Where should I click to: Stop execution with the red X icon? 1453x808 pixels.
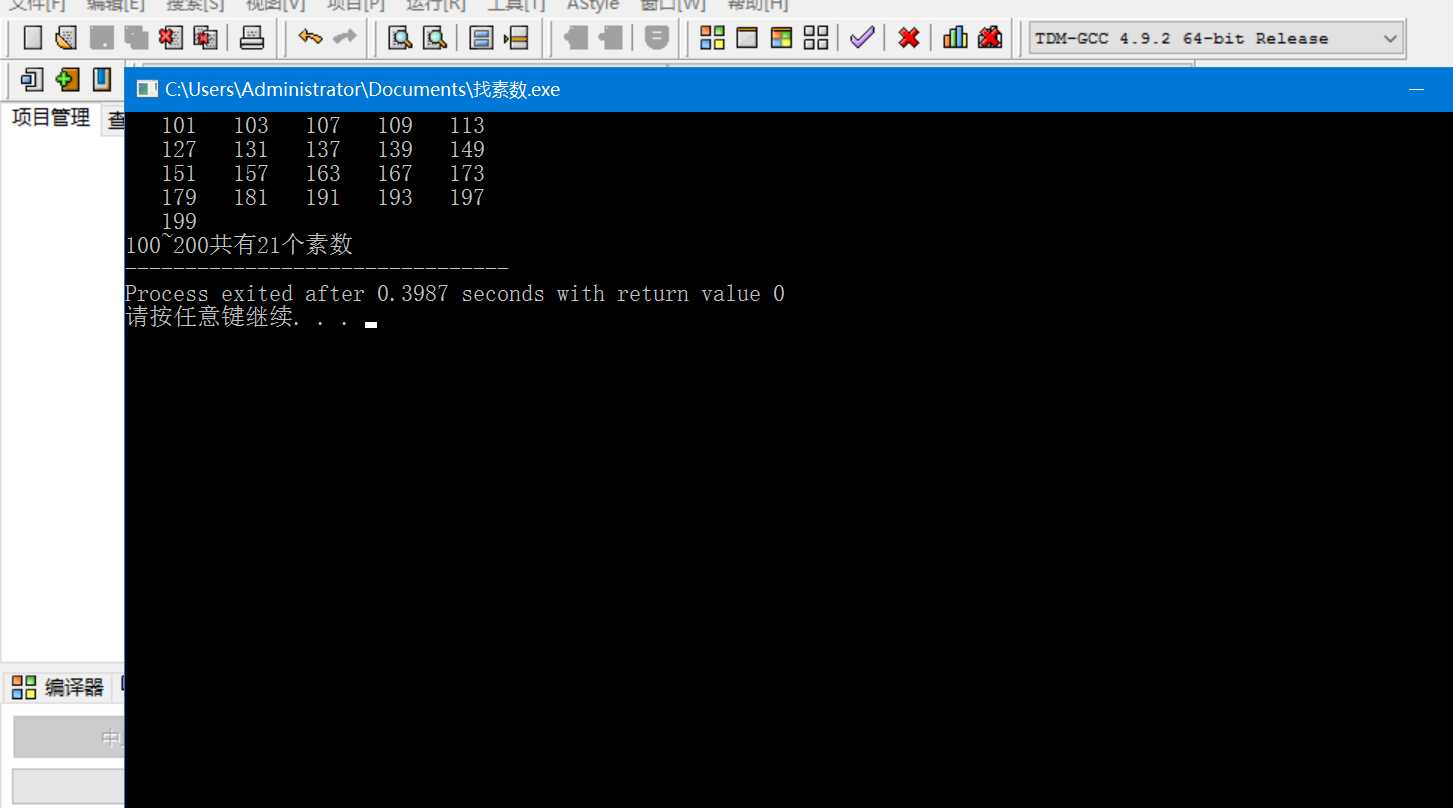(909, 38)
